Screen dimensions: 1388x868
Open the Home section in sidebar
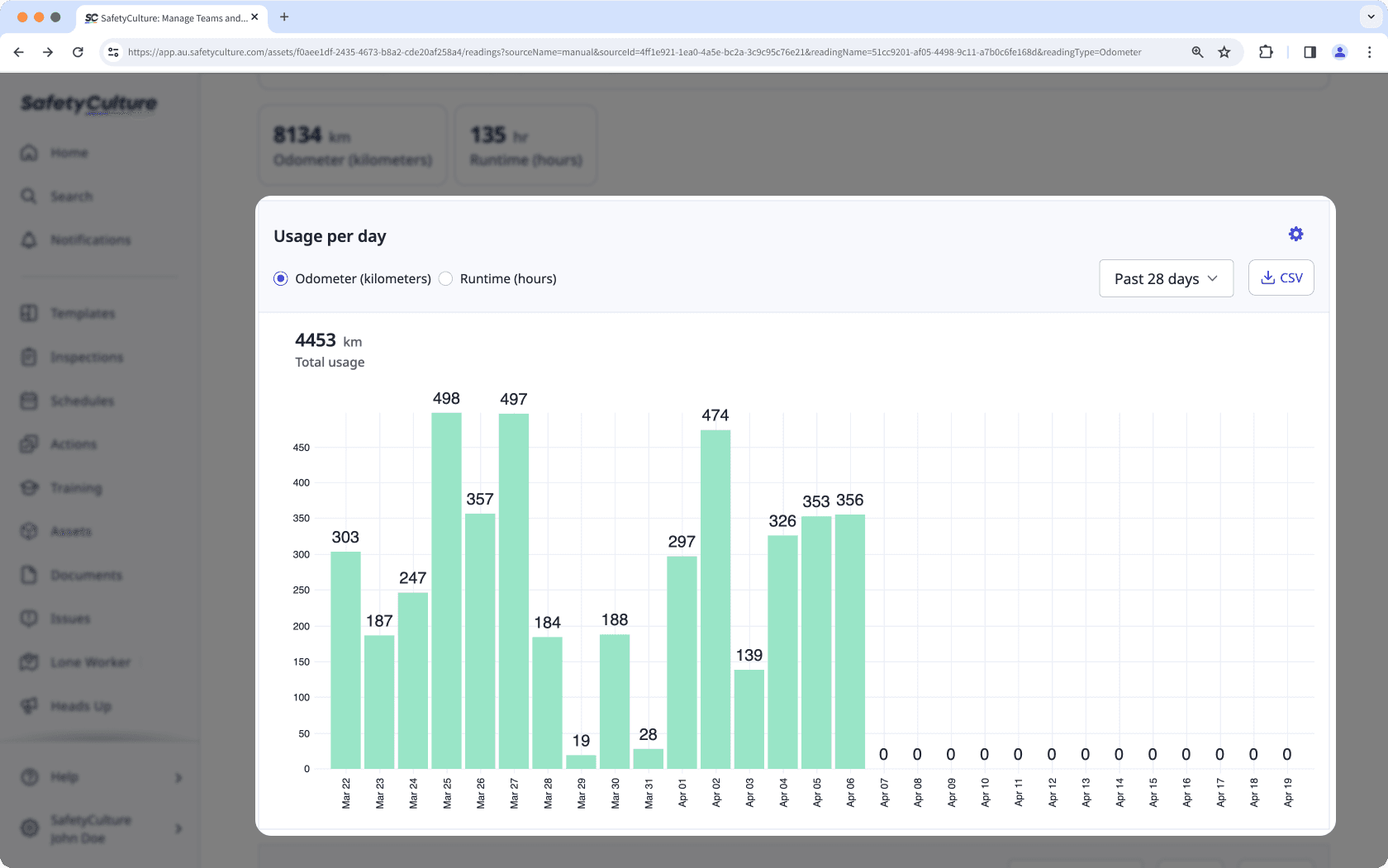pos(69,153)
